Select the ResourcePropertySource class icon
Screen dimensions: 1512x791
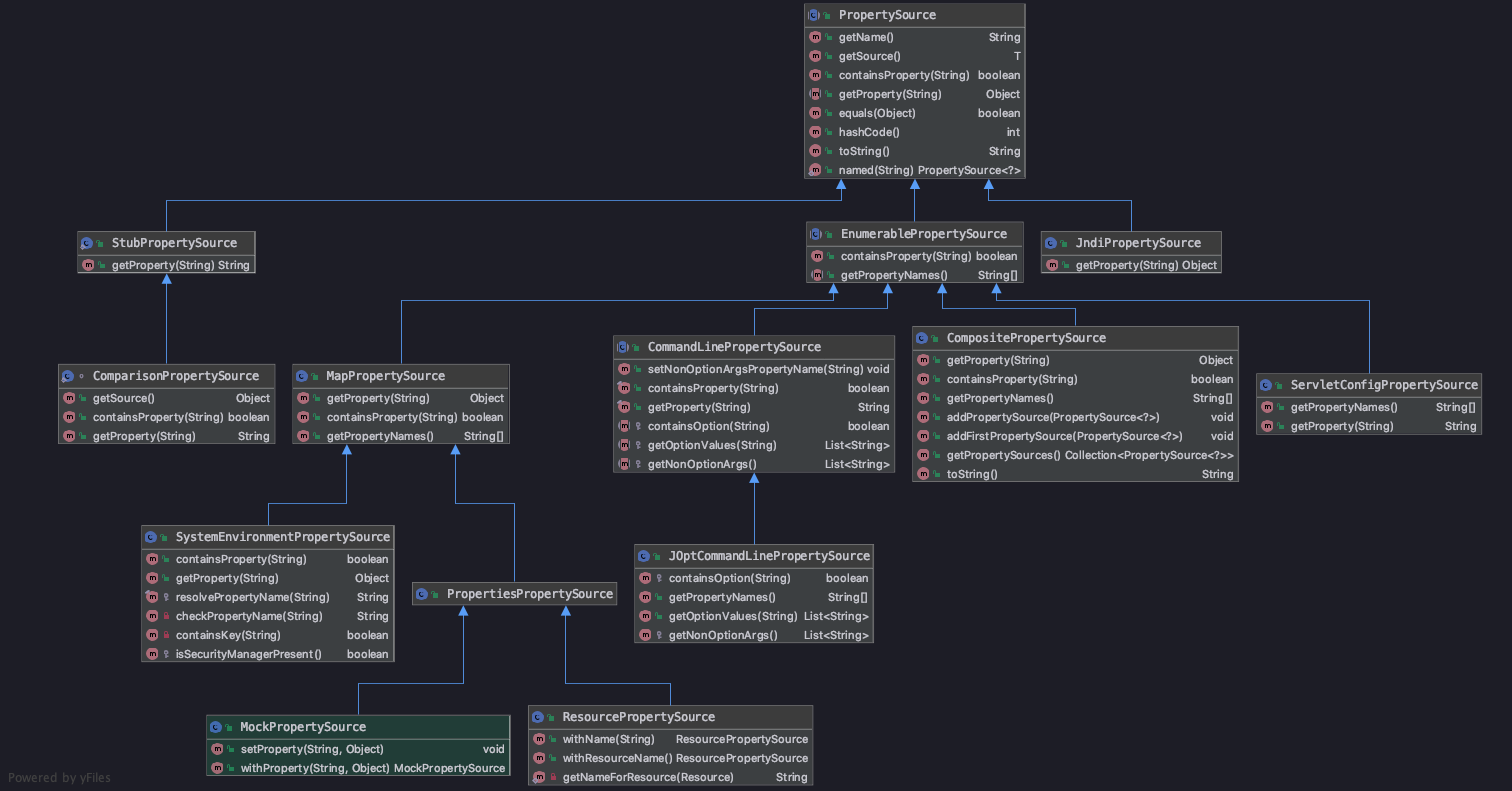(538, 717)
